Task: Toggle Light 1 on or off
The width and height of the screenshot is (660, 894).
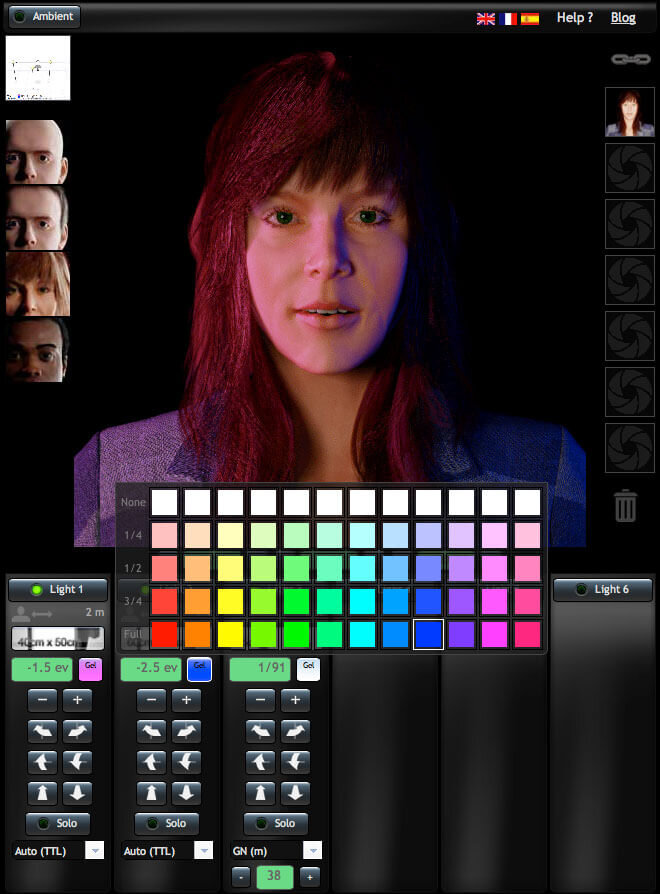Action: tap(58, 590)
